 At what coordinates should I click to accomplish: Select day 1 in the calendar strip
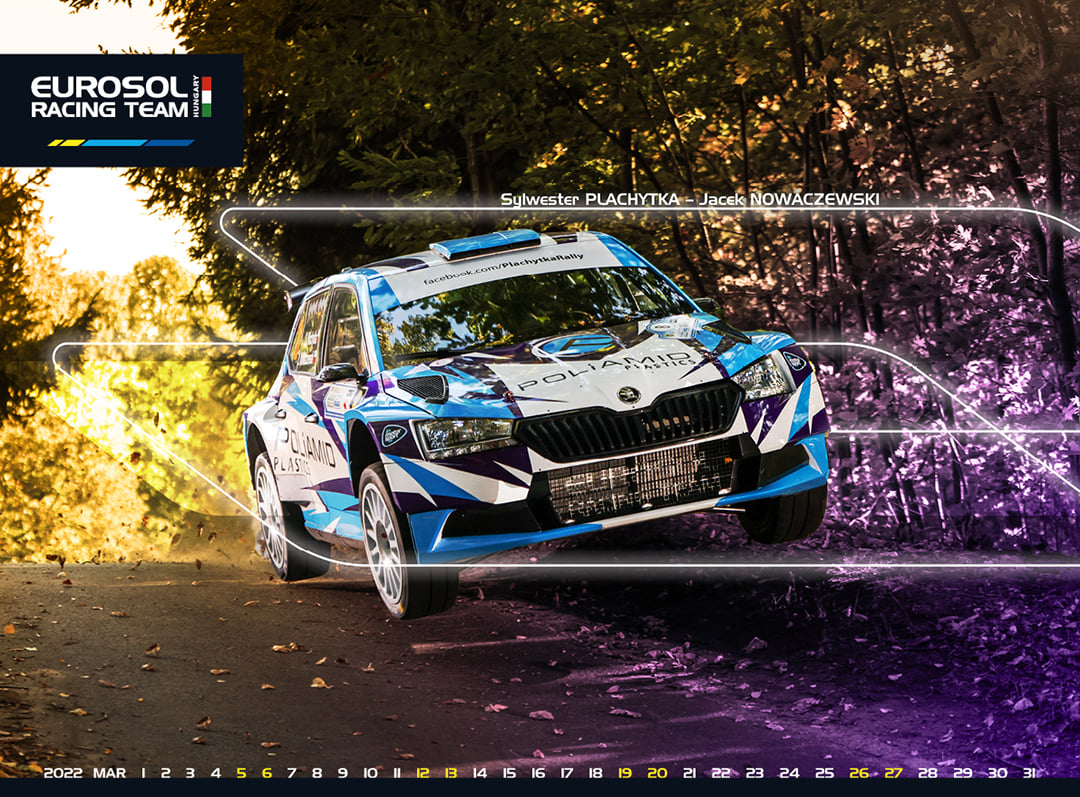[x=143, y=773]
